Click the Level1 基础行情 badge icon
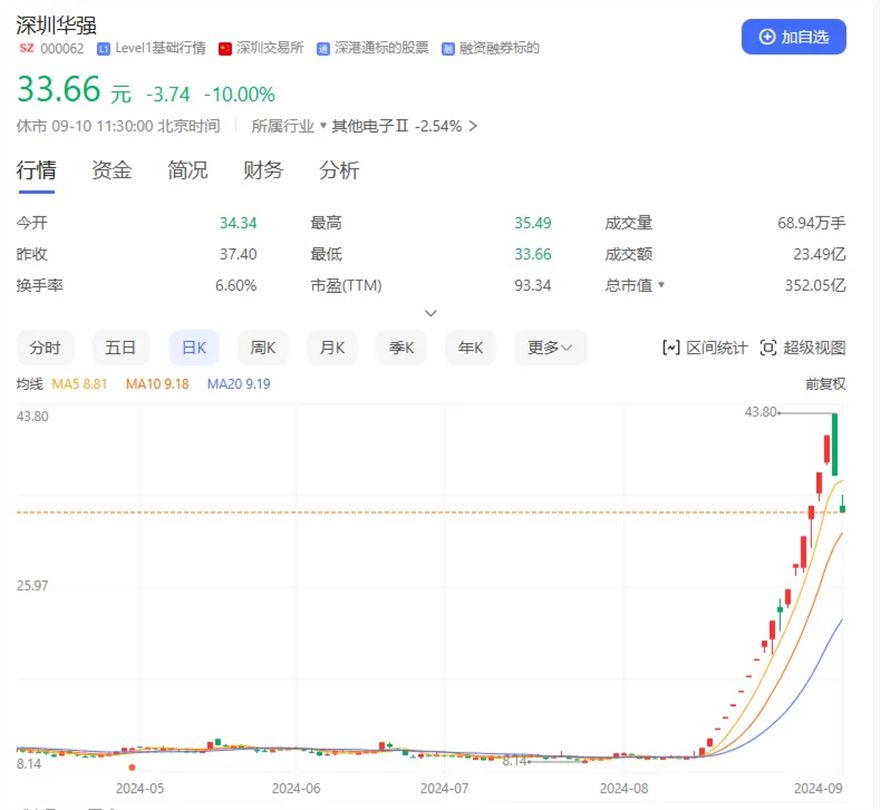The image size is (880, 810). 104,48
